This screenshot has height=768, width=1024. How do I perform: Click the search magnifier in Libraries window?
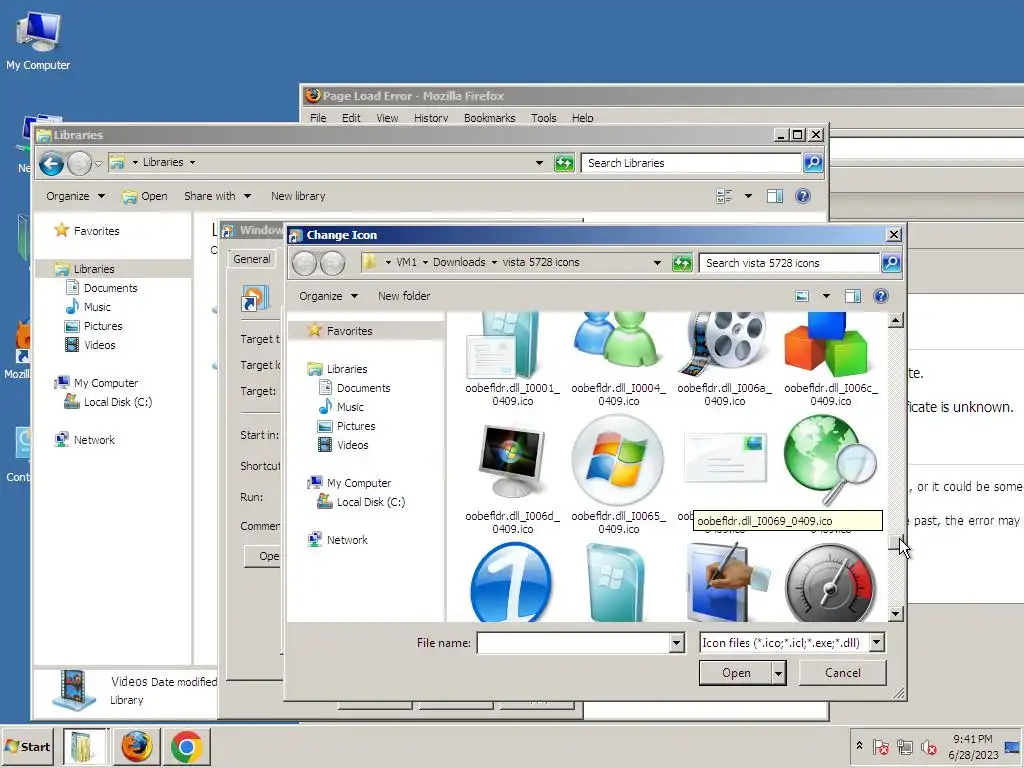point(812,163)
